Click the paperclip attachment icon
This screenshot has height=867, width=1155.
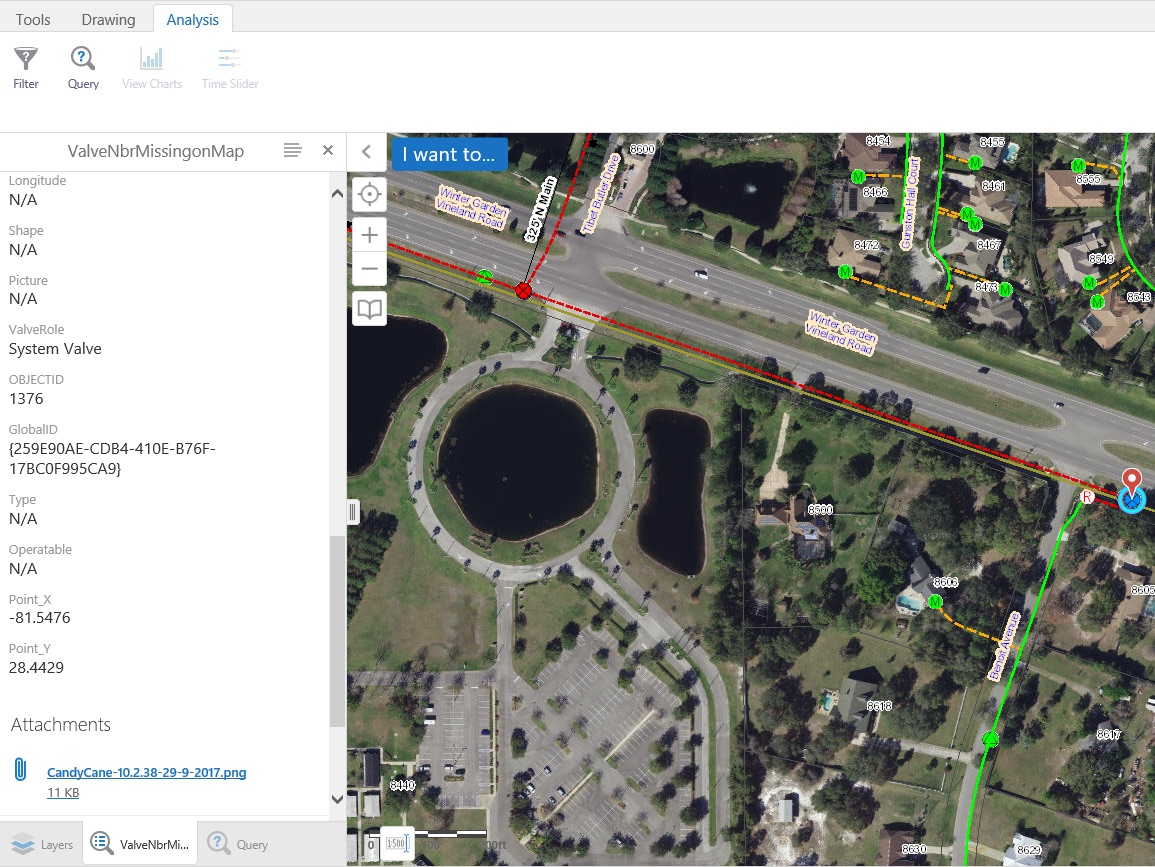[21, 769]
